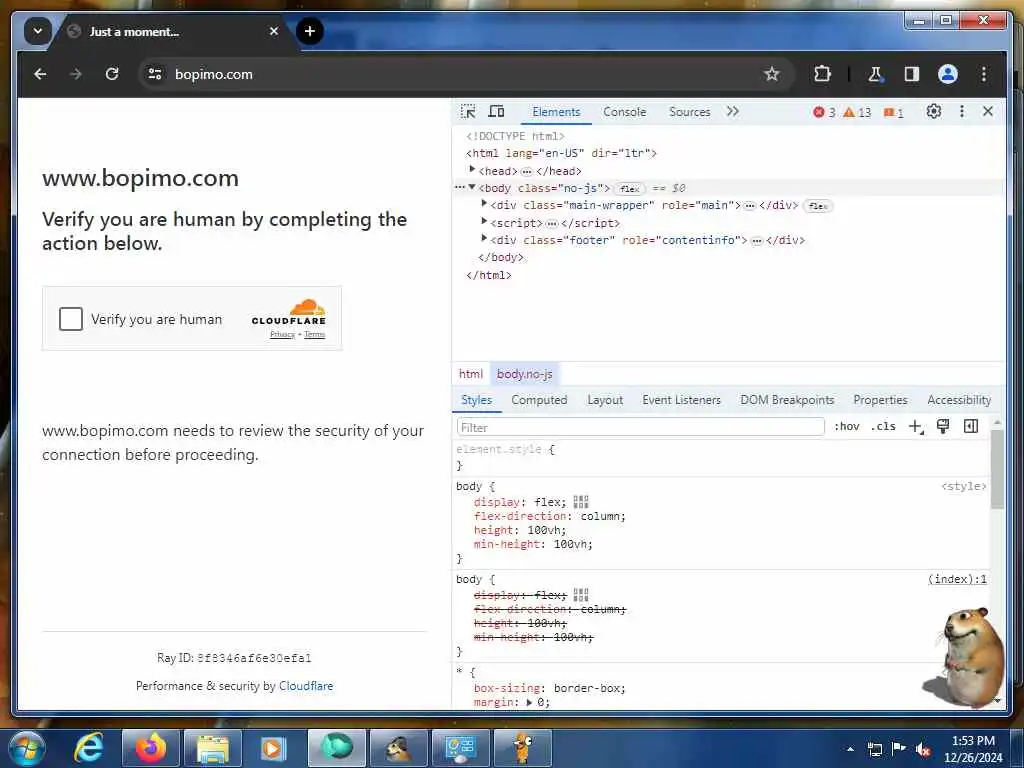The height and width of the screenshot is (768, 1024).
Task: Select body.no-js in the DOM breadcrumb
Action: point(524,374)
